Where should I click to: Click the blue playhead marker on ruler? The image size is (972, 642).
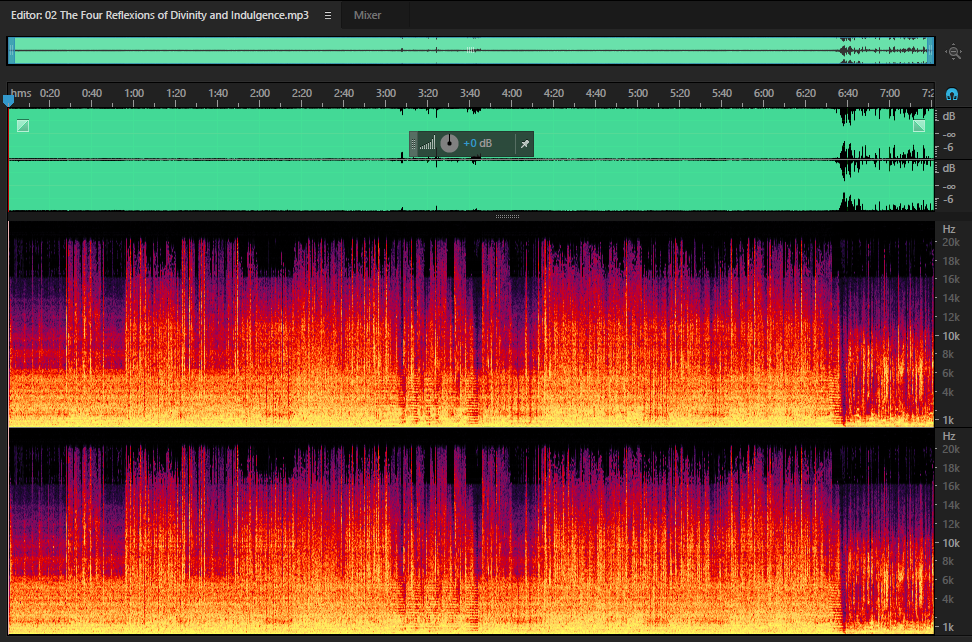coord(8,100)
